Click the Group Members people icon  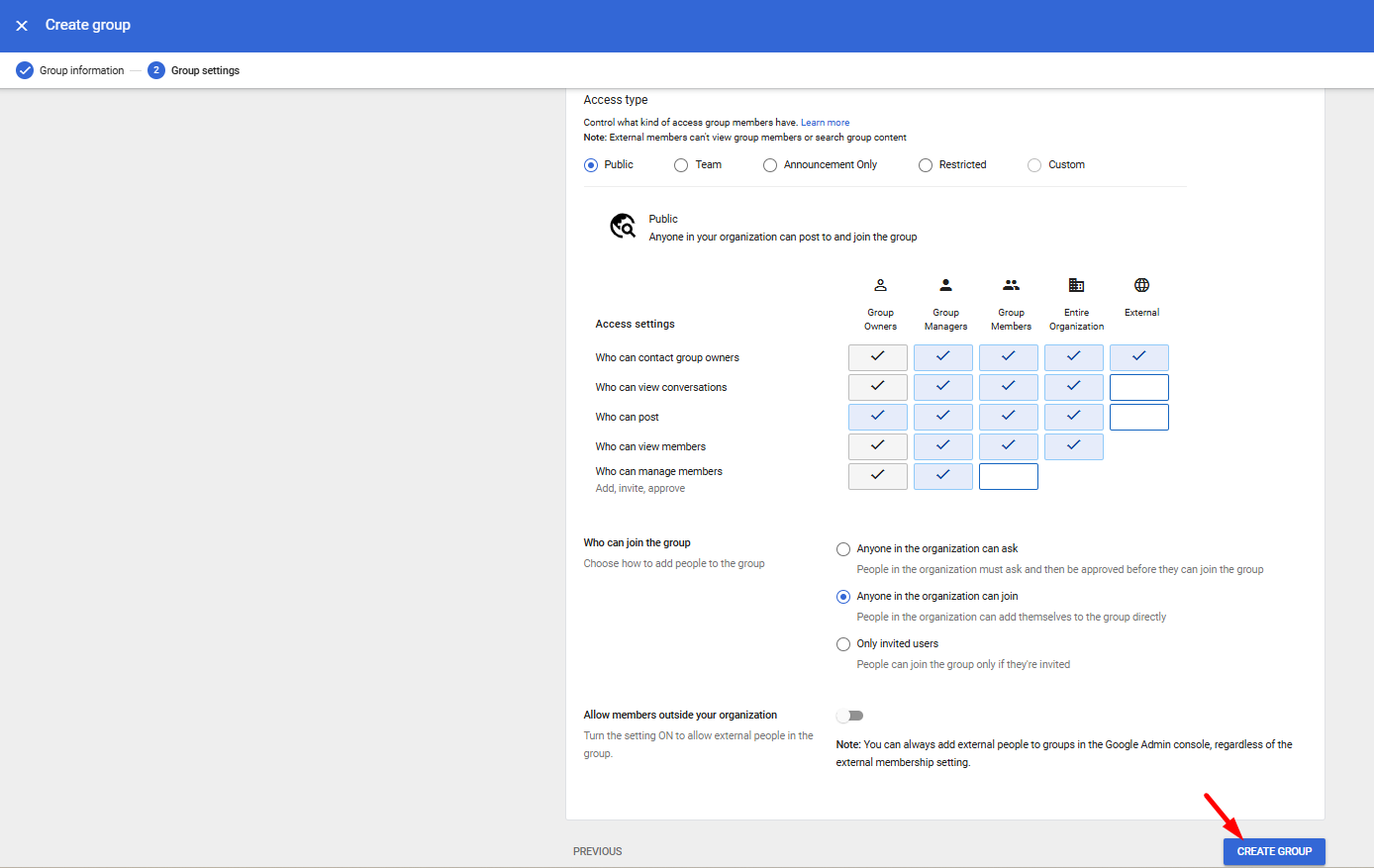(x=1011, y=285)
